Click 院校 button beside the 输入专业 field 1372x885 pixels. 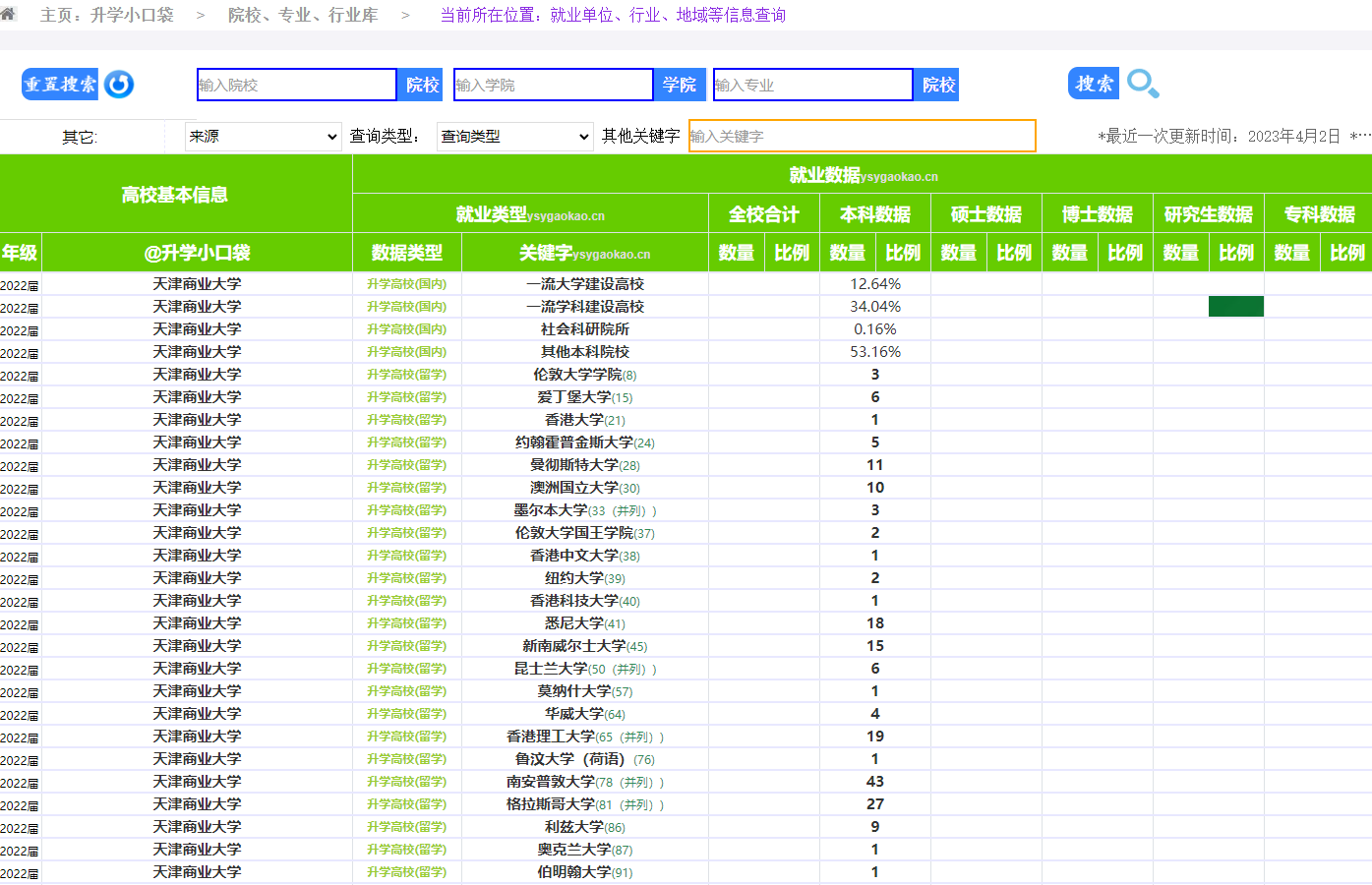(x=937, y=85)
